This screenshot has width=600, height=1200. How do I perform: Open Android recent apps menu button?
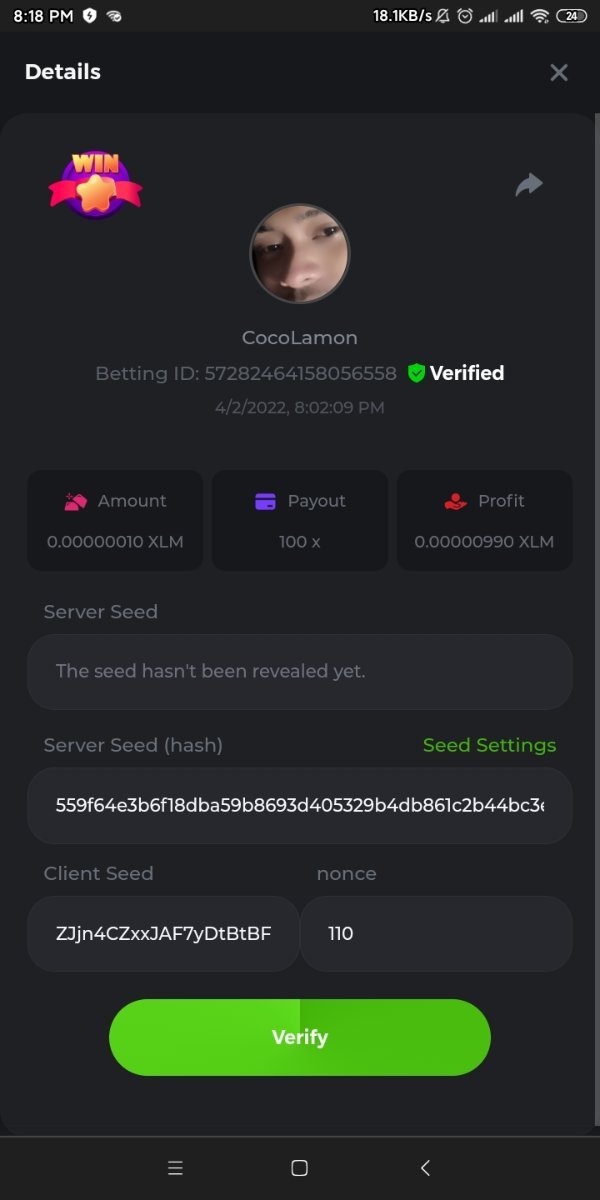pos(175,1168)
